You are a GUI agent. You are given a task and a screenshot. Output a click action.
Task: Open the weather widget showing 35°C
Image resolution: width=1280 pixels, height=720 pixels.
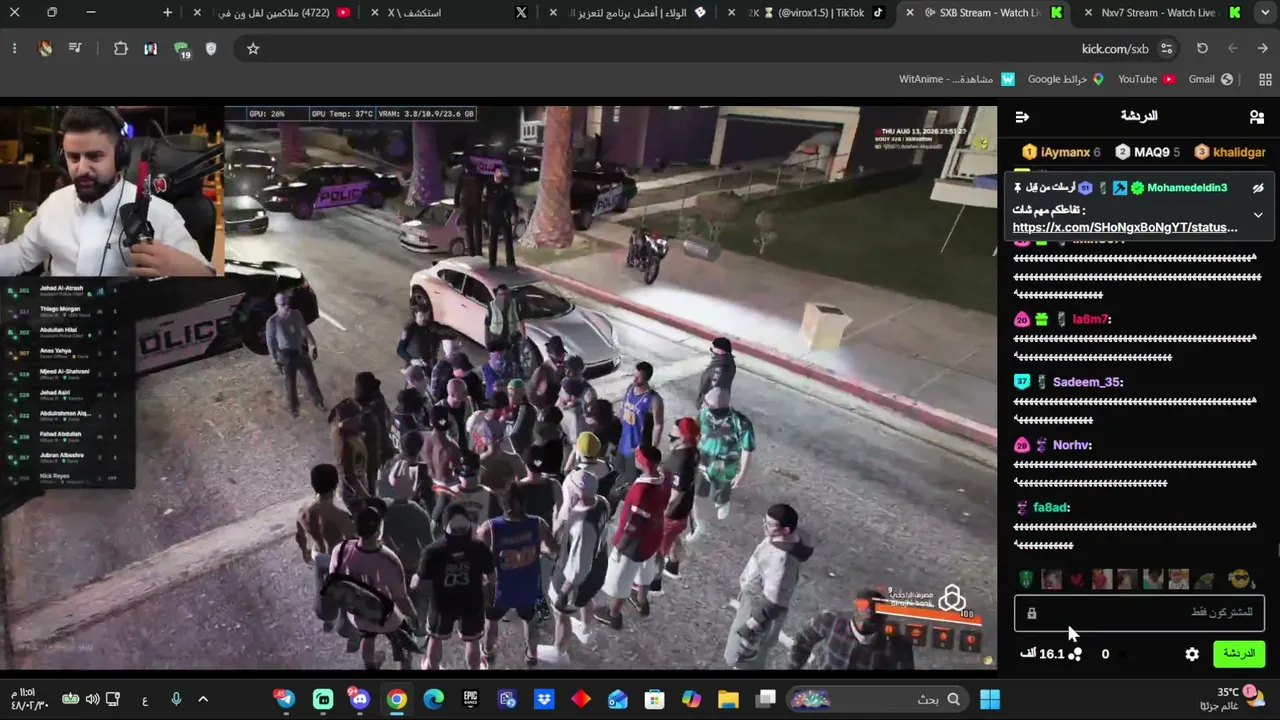tap(1234, 699)
